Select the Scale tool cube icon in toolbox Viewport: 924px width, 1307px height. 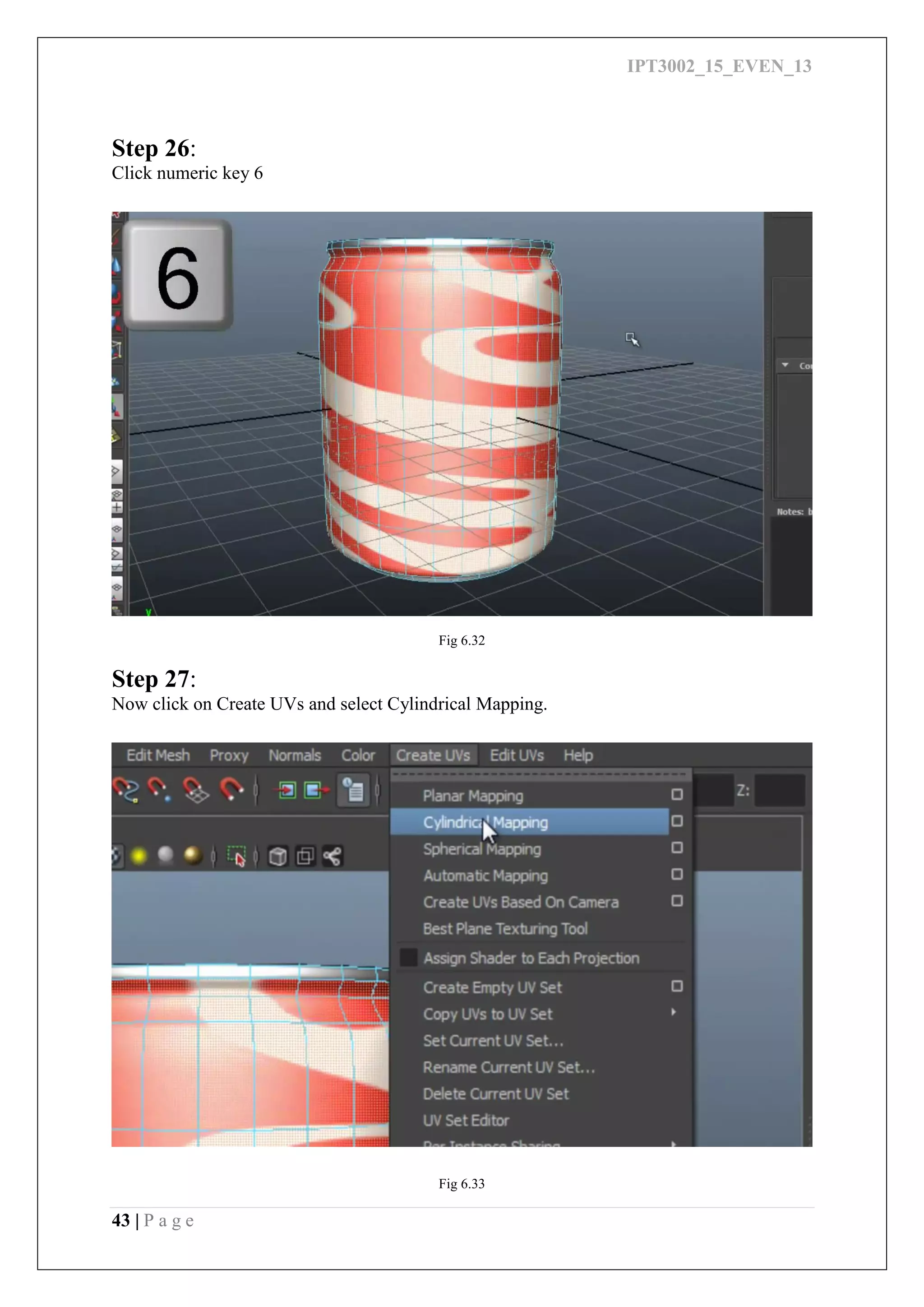pos(117,322)
